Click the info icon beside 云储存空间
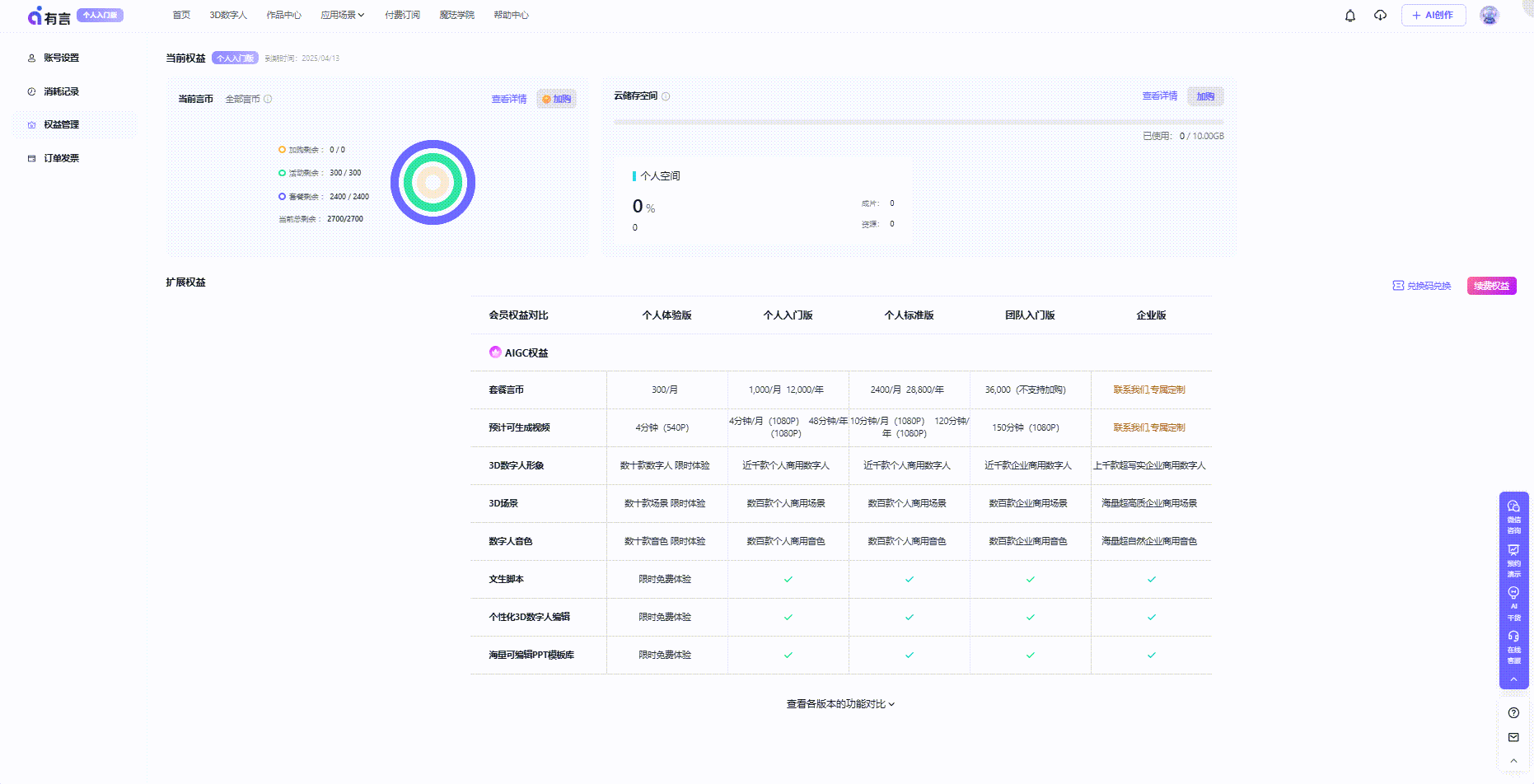The height and width of the screenshot is (784, 1534). point(666,96)
